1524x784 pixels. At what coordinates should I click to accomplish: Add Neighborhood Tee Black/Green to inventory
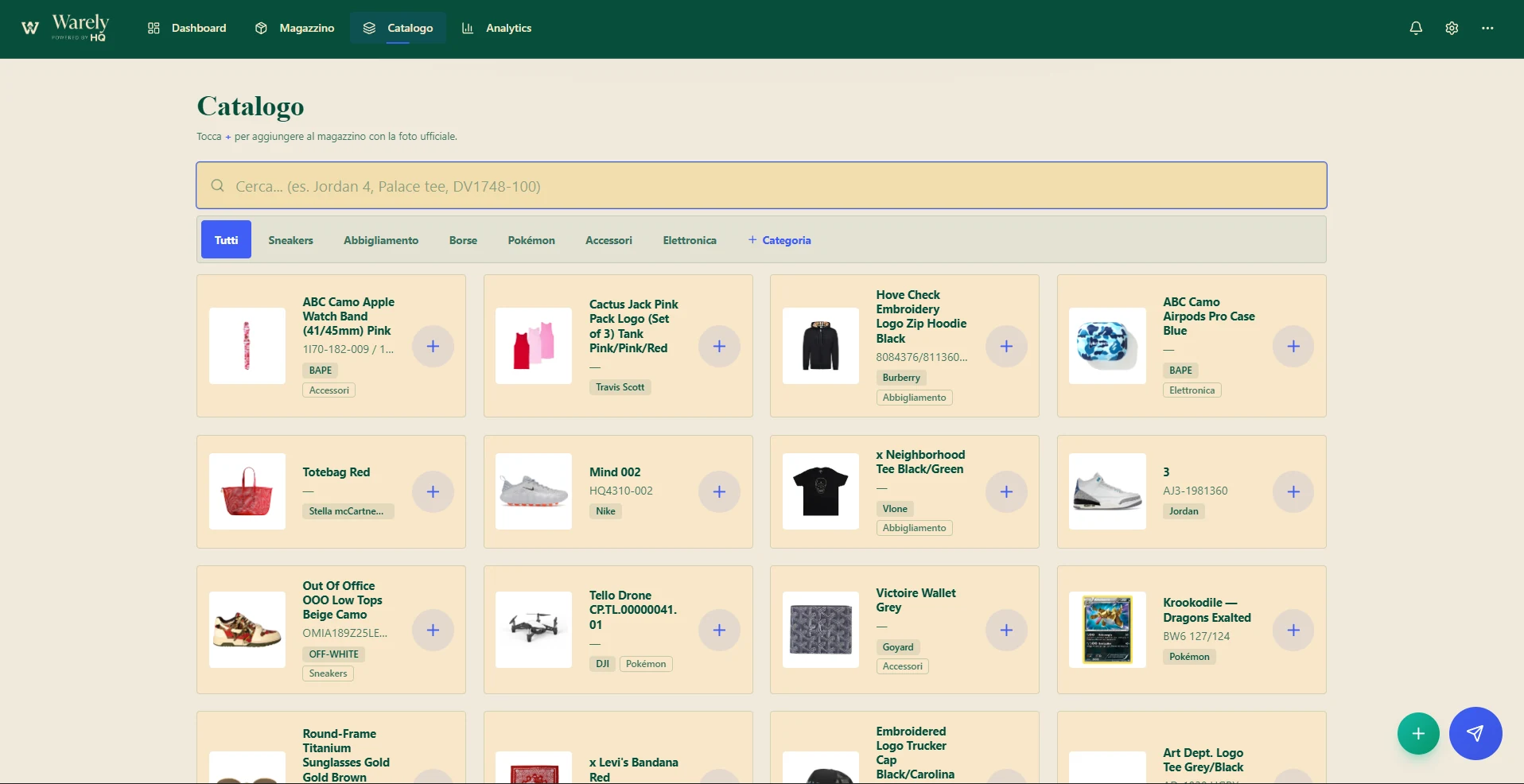click(x=1006, y=491)
